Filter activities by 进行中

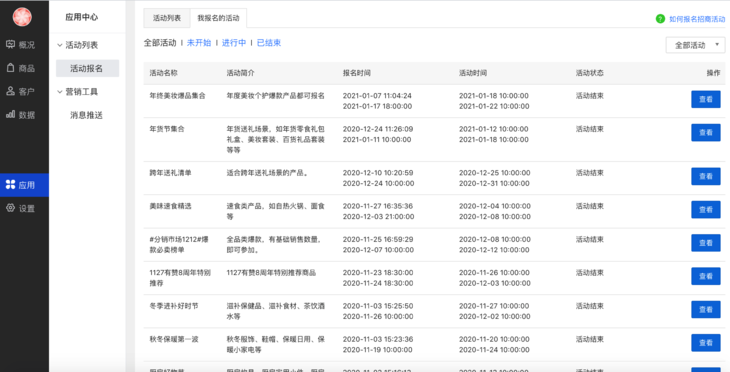tap(234, 43)
